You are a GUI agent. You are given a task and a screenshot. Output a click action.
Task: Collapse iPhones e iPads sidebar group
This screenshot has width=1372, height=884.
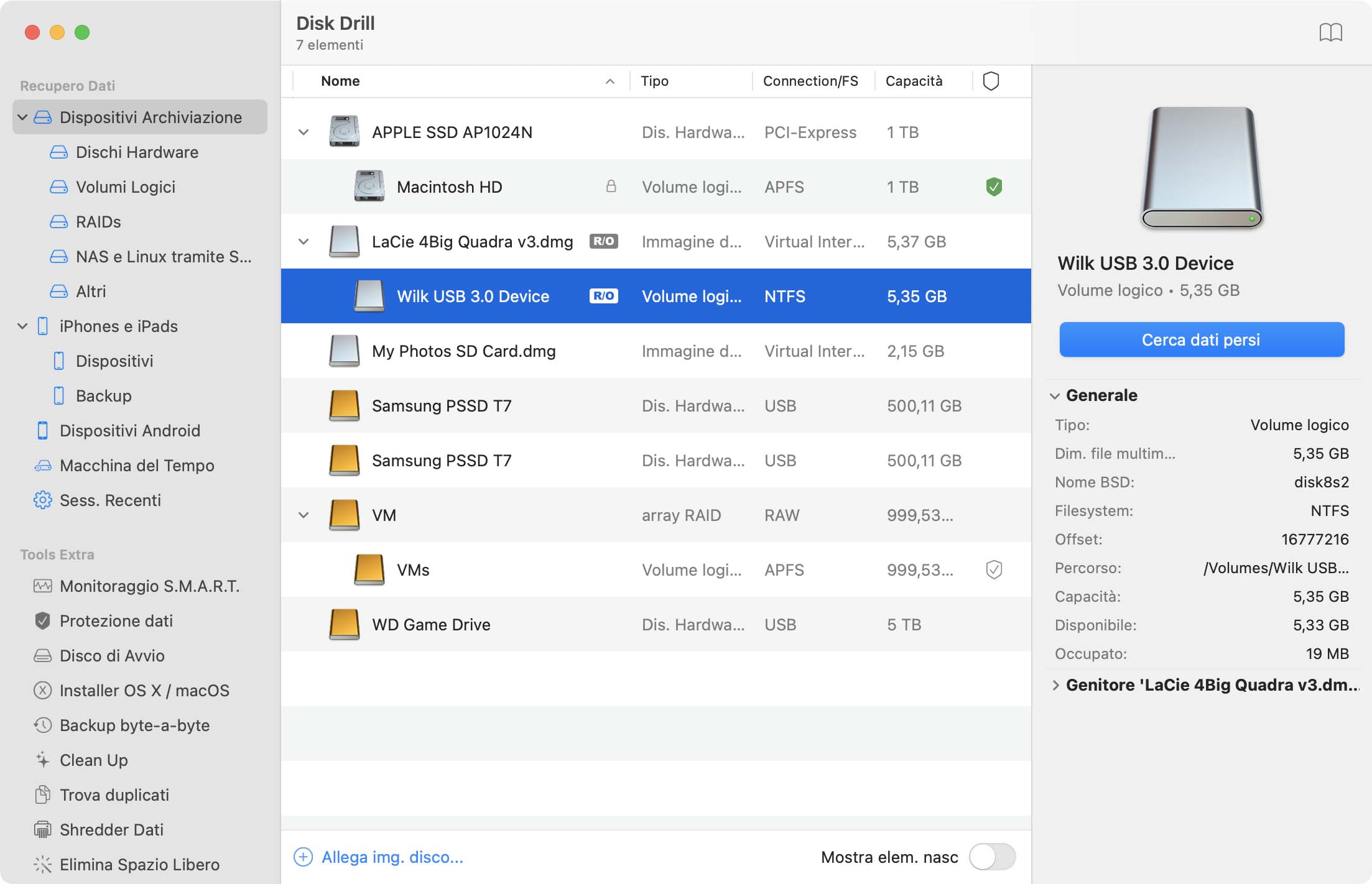click(22, 326)
